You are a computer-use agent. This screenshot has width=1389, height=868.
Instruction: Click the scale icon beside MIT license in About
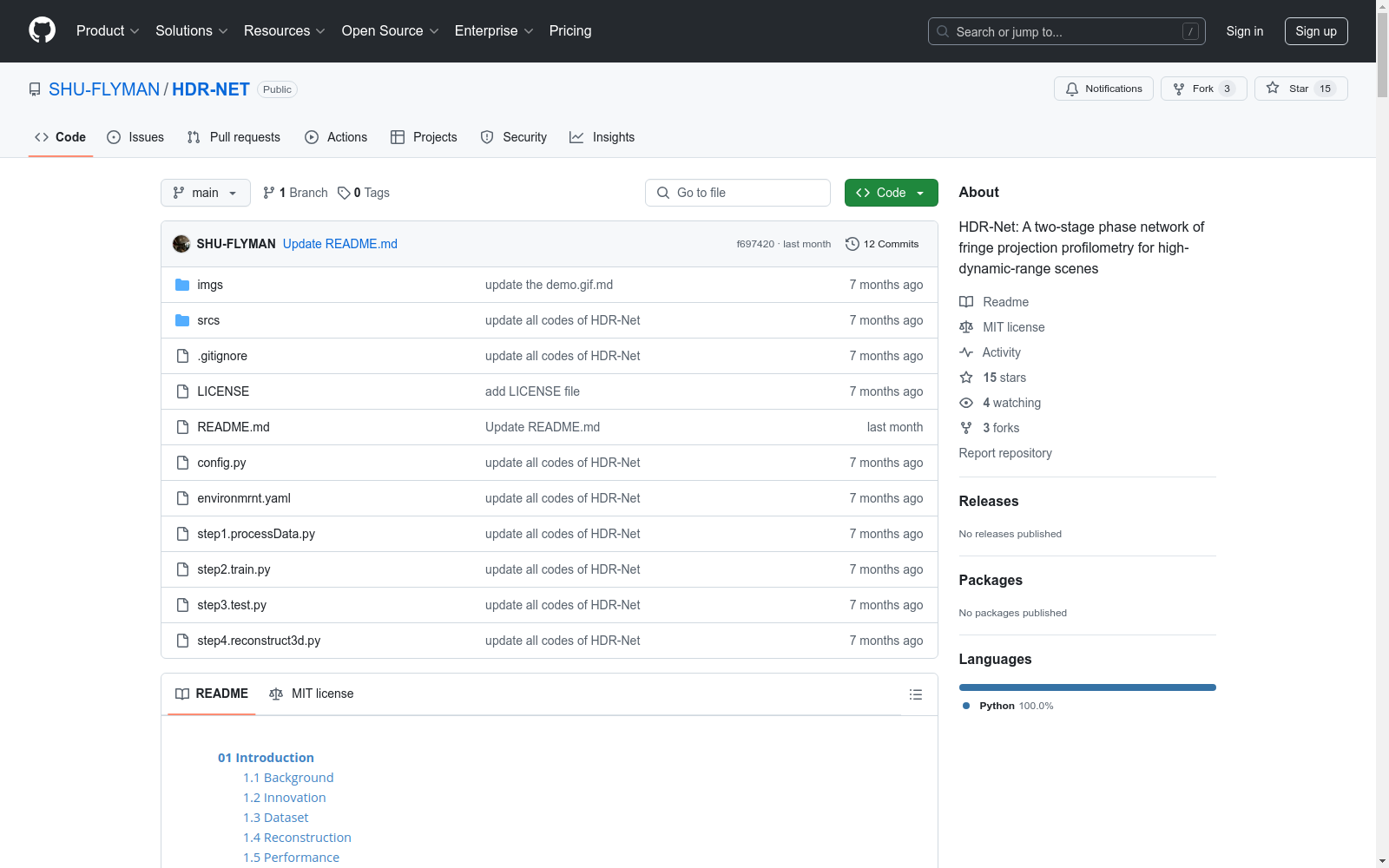966,327
